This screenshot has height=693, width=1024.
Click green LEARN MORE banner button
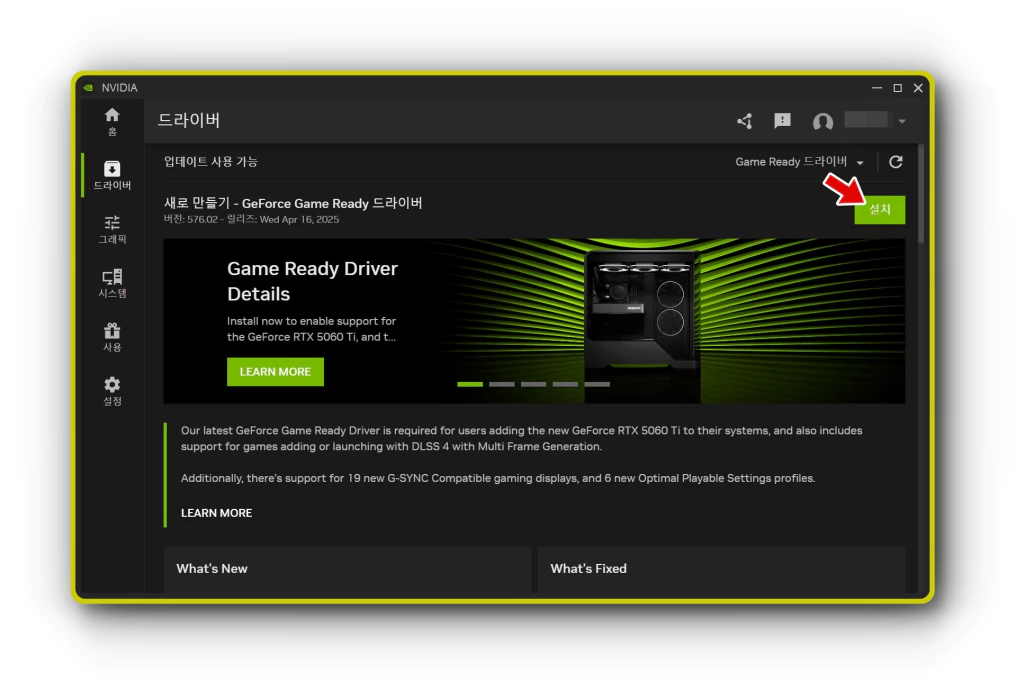(x=275, y=372)
